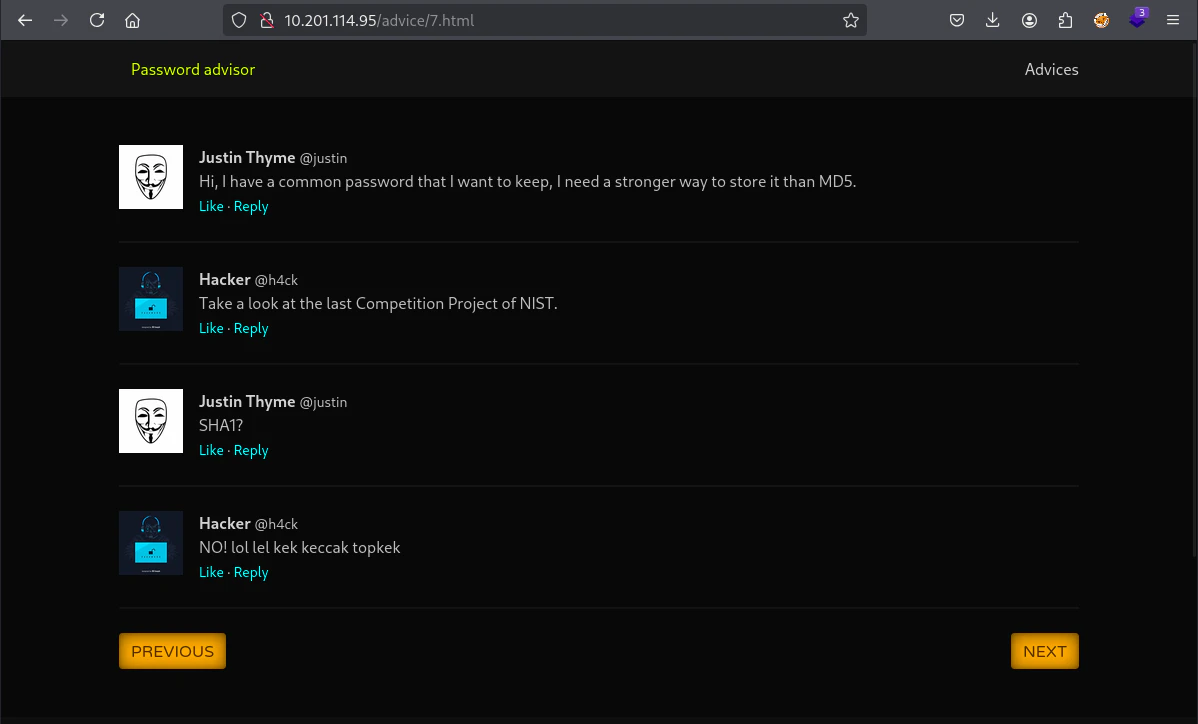Screen dimensions: 1198x724
Task: Click the orange cookie extension icon
Action: point(1101,21)
